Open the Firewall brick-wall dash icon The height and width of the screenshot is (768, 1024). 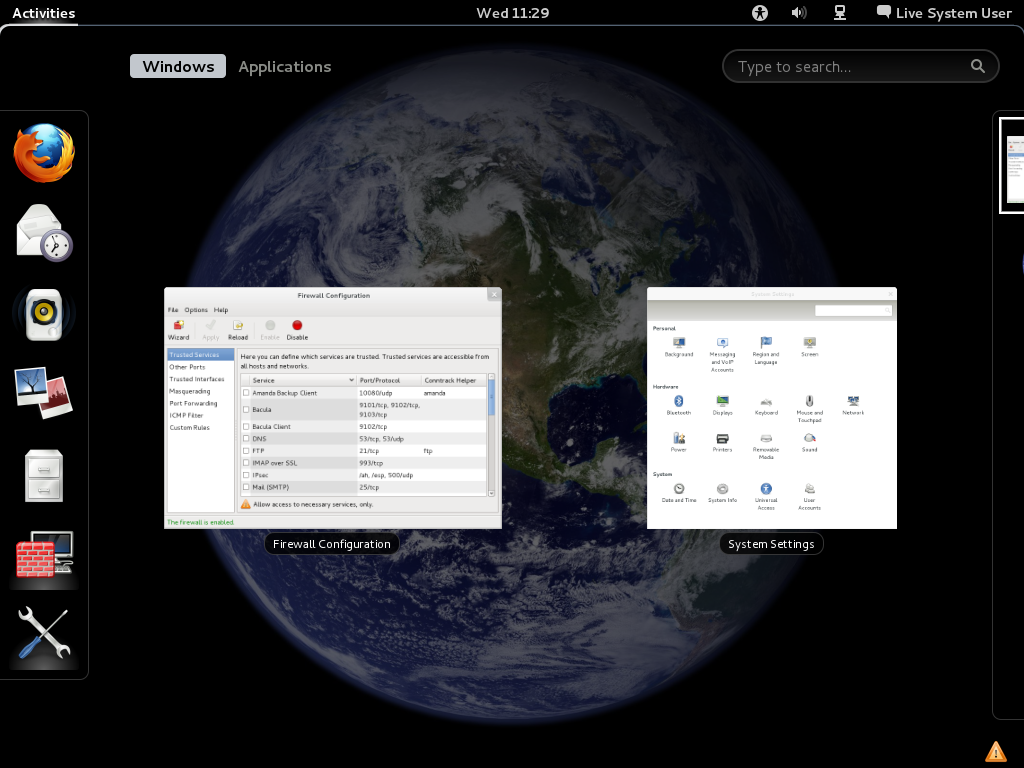(x=44, y=555)
